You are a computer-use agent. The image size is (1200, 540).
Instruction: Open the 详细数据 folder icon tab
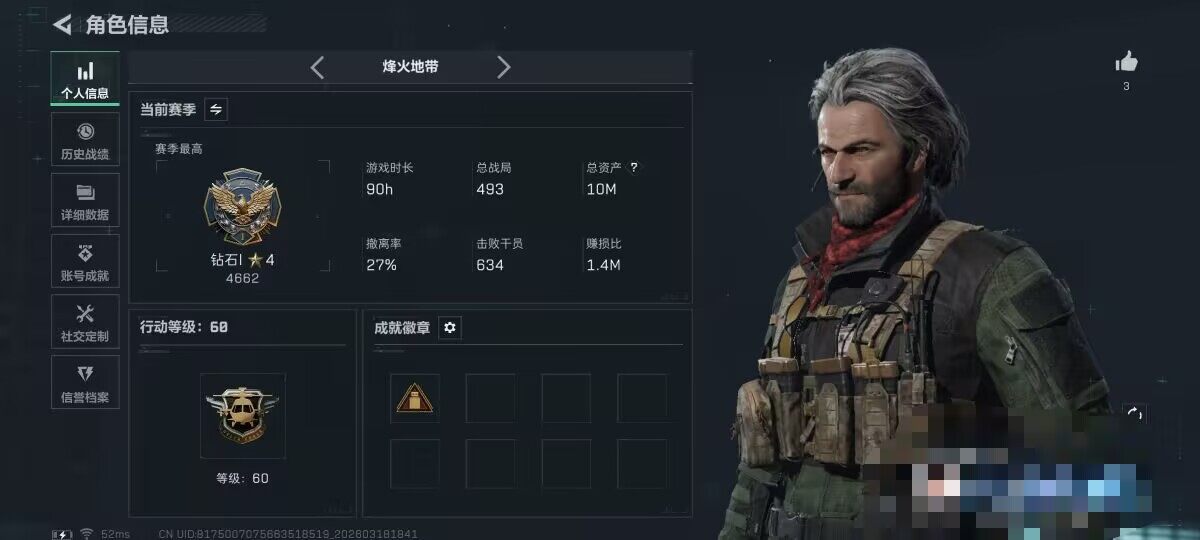[x=85, y=200]
